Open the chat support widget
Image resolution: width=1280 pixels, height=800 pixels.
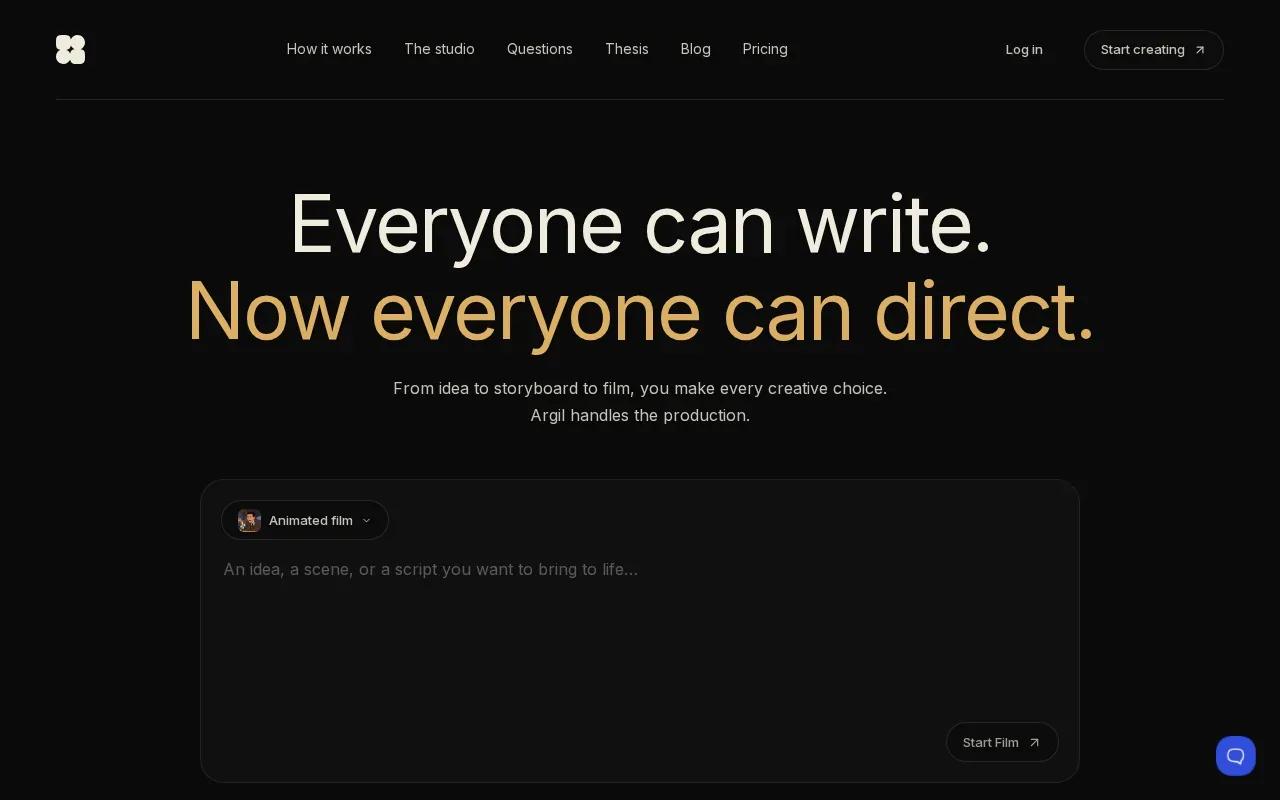pos(1236,756)
